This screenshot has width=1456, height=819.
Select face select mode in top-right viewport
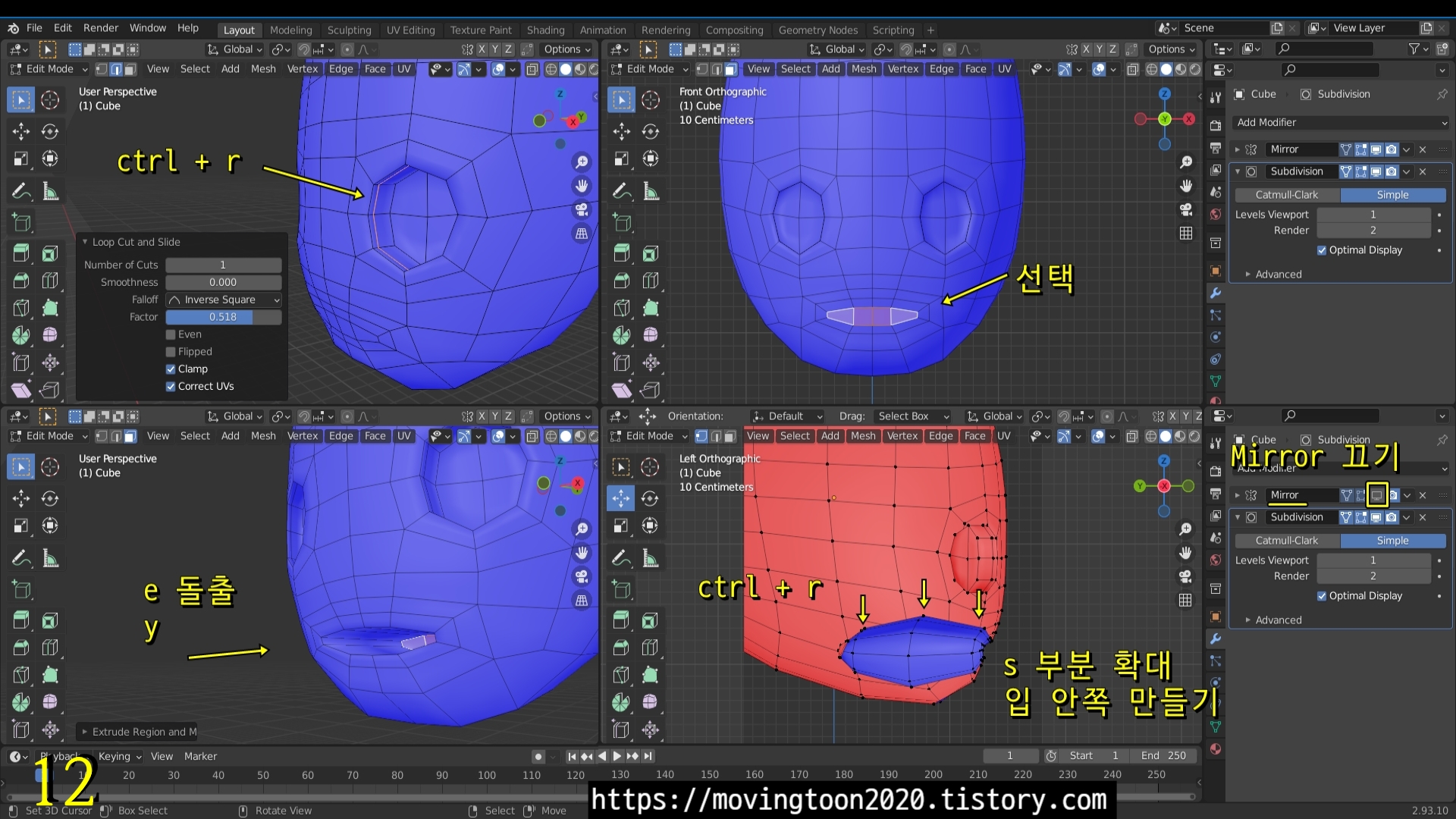[731, 69]
